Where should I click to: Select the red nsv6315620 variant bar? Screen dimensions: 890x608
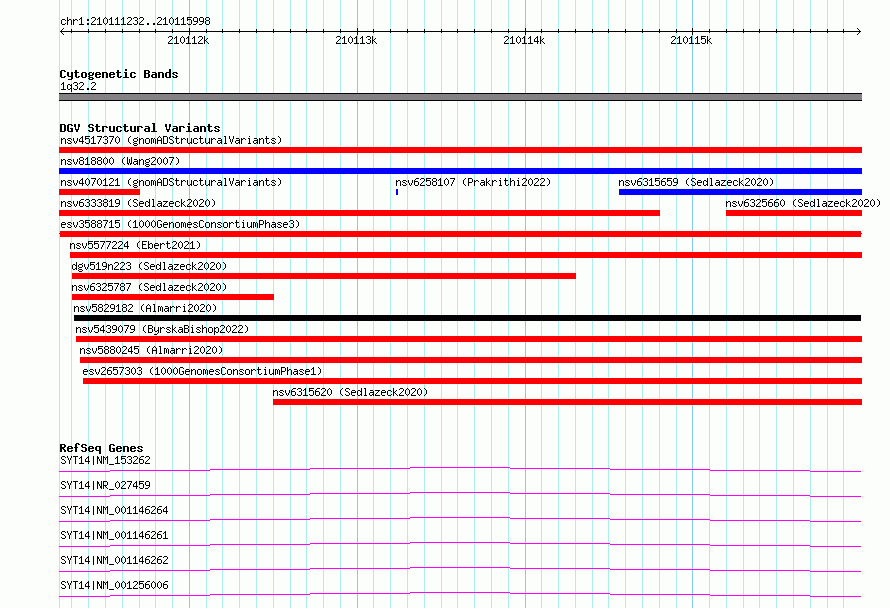coord(568,402)
